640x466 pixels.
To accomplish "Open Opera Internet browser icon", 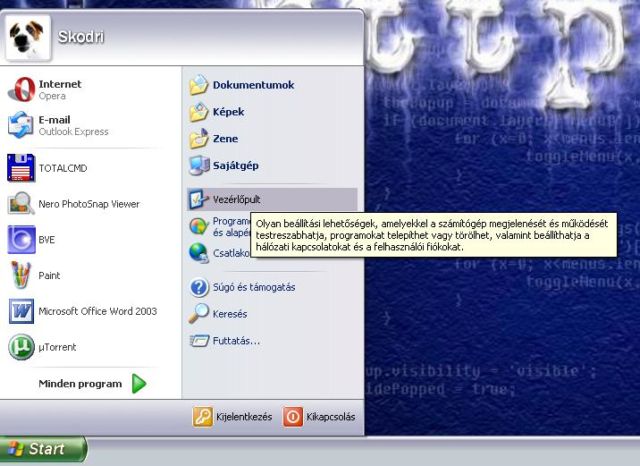I will [22, 90].
